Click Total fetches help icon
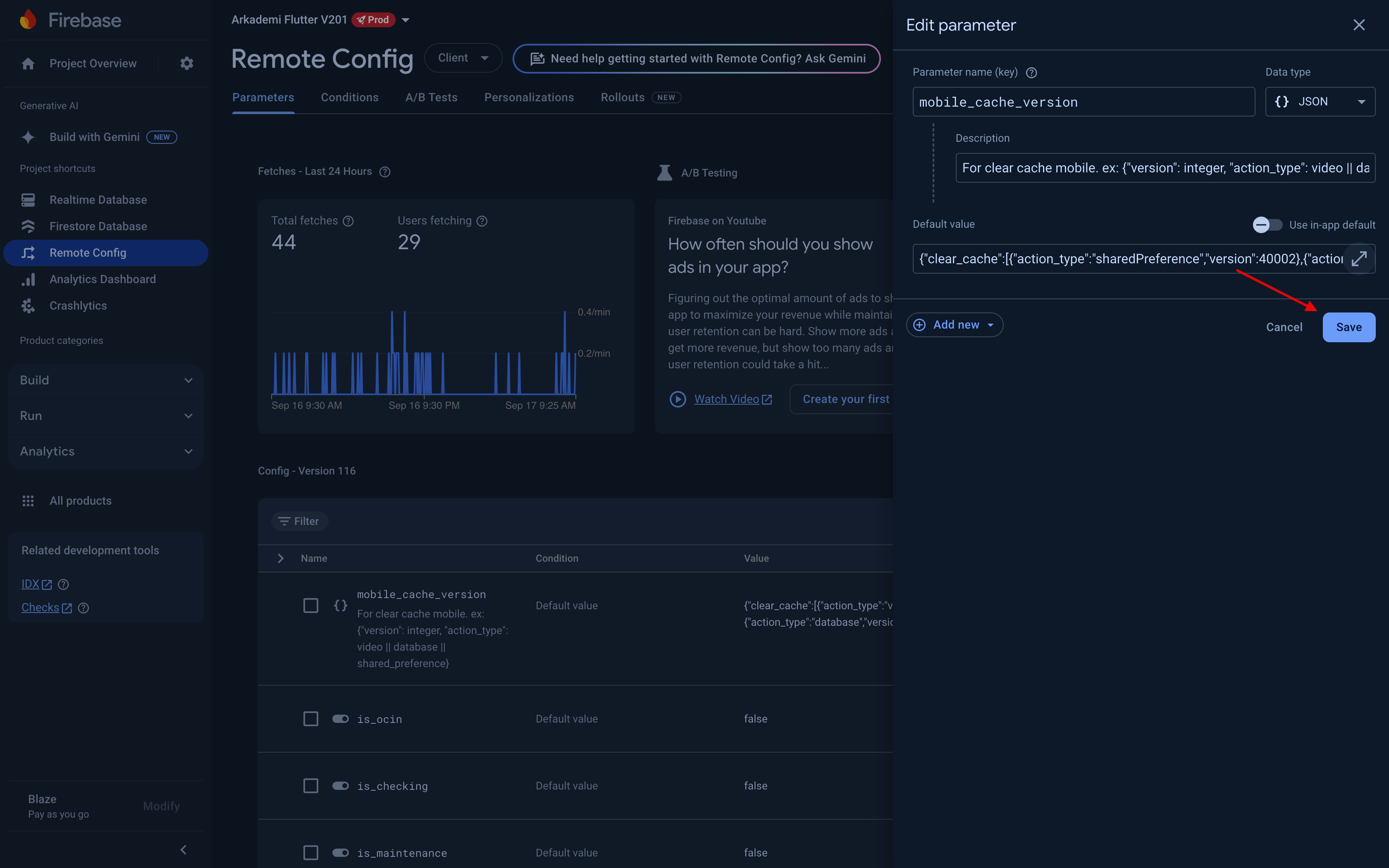The height and width of the screenshot is (868, 1389). (348, 221)
